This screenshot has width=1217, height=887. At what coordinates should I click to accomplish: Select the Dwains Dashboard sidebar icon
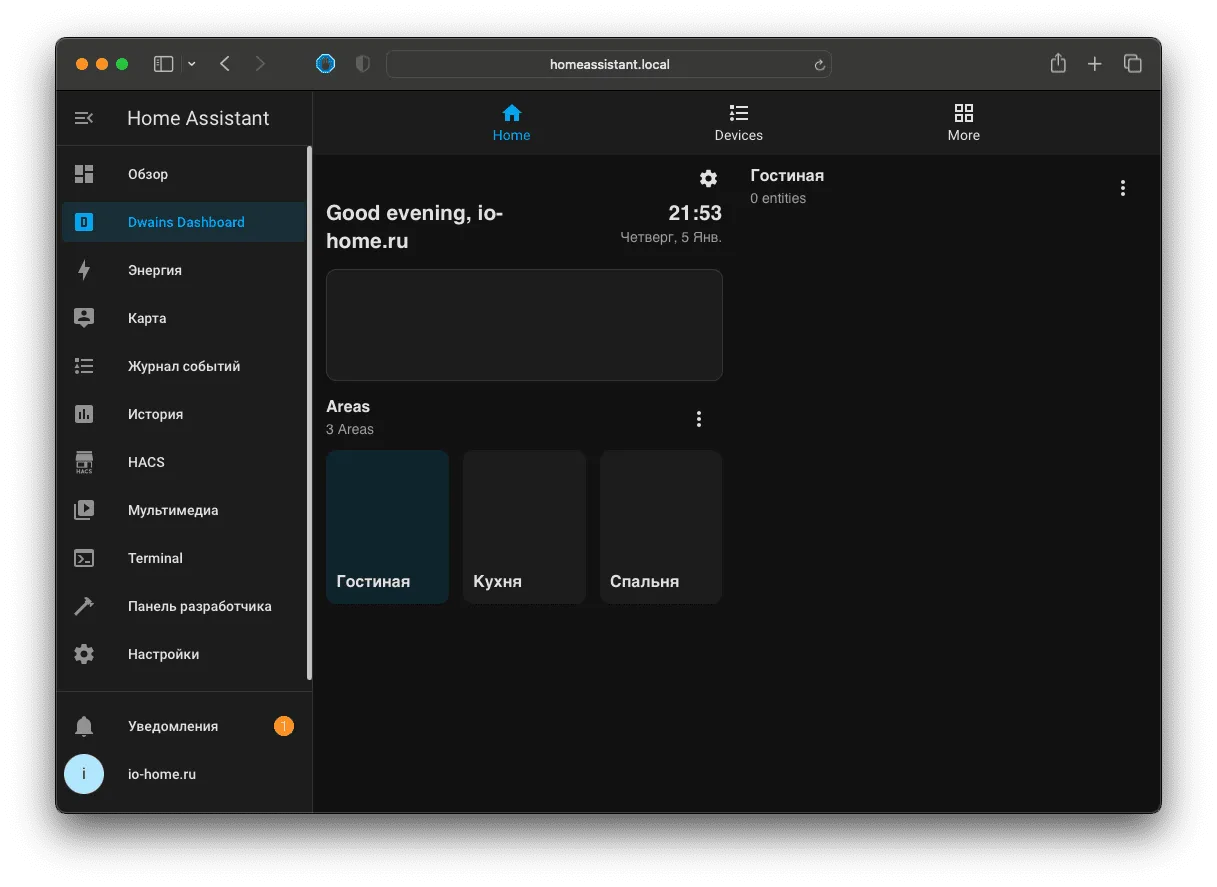coord(84,222)
